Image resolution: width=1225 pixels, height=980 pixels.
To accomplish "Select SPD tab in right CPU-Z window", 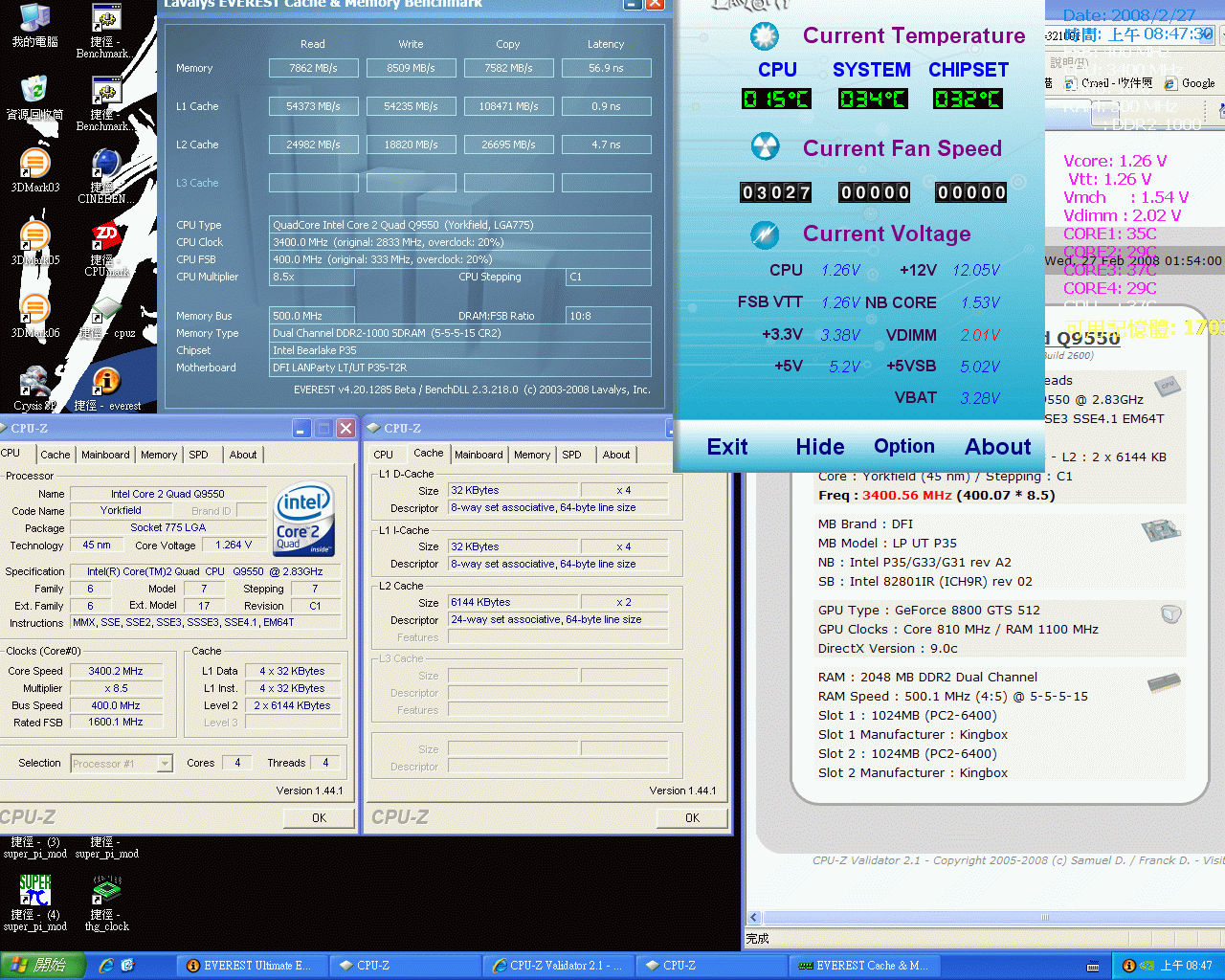I will pos(571,455).
